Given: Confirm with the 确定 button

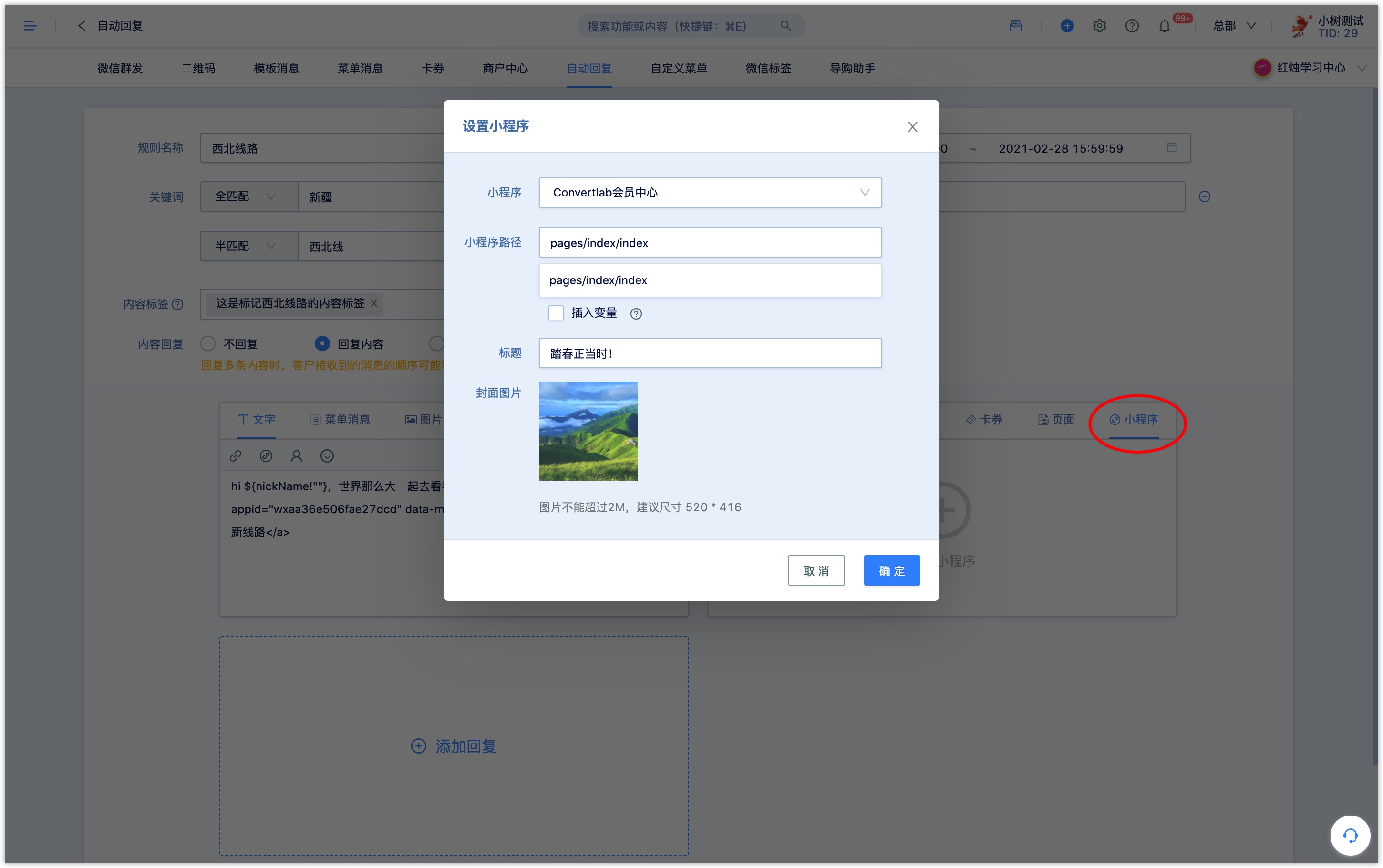Looking at the screenshot, I should (x=892, y=570).
